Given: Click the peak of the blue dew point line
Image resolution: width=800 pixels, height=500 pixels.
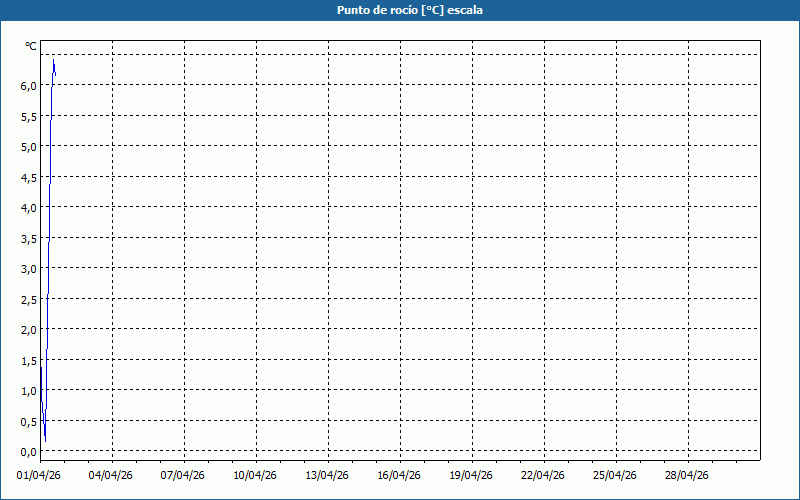Looking at the screenshot, I should pos(54,60).
